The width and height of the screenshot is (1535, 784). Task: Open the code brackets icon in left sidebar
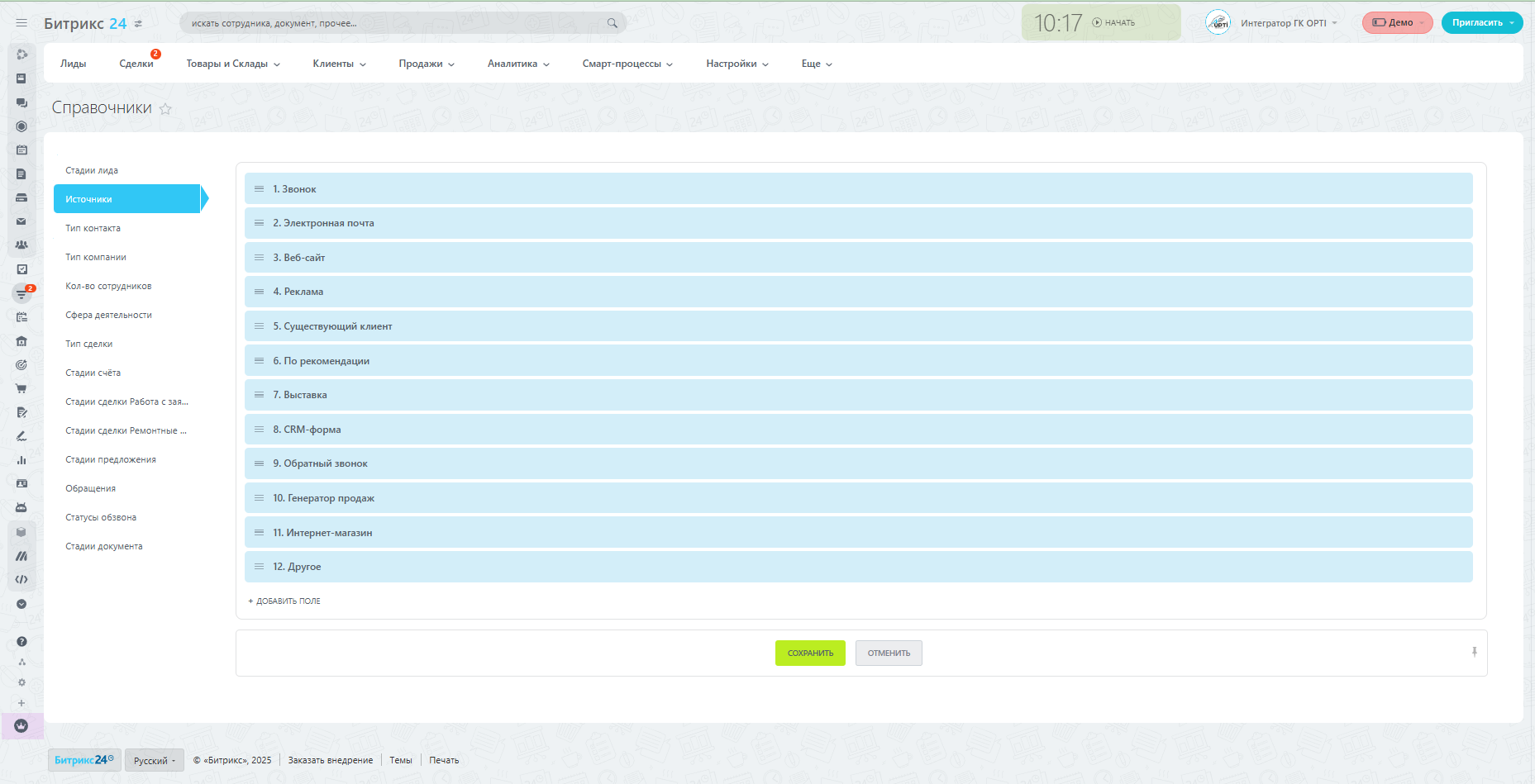coord(21,579)
